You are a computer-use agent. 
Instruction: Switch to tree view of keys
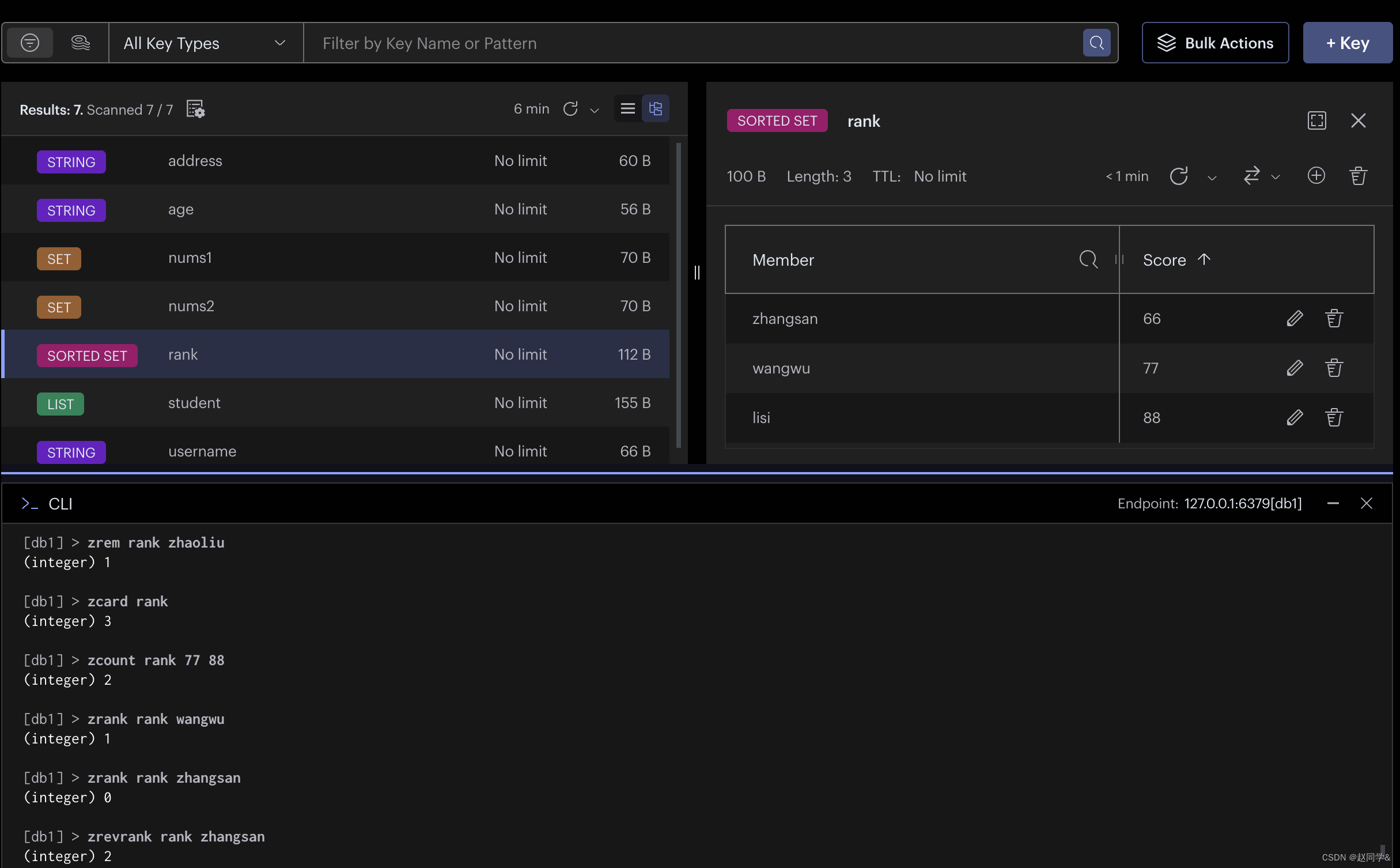point(656,109)
